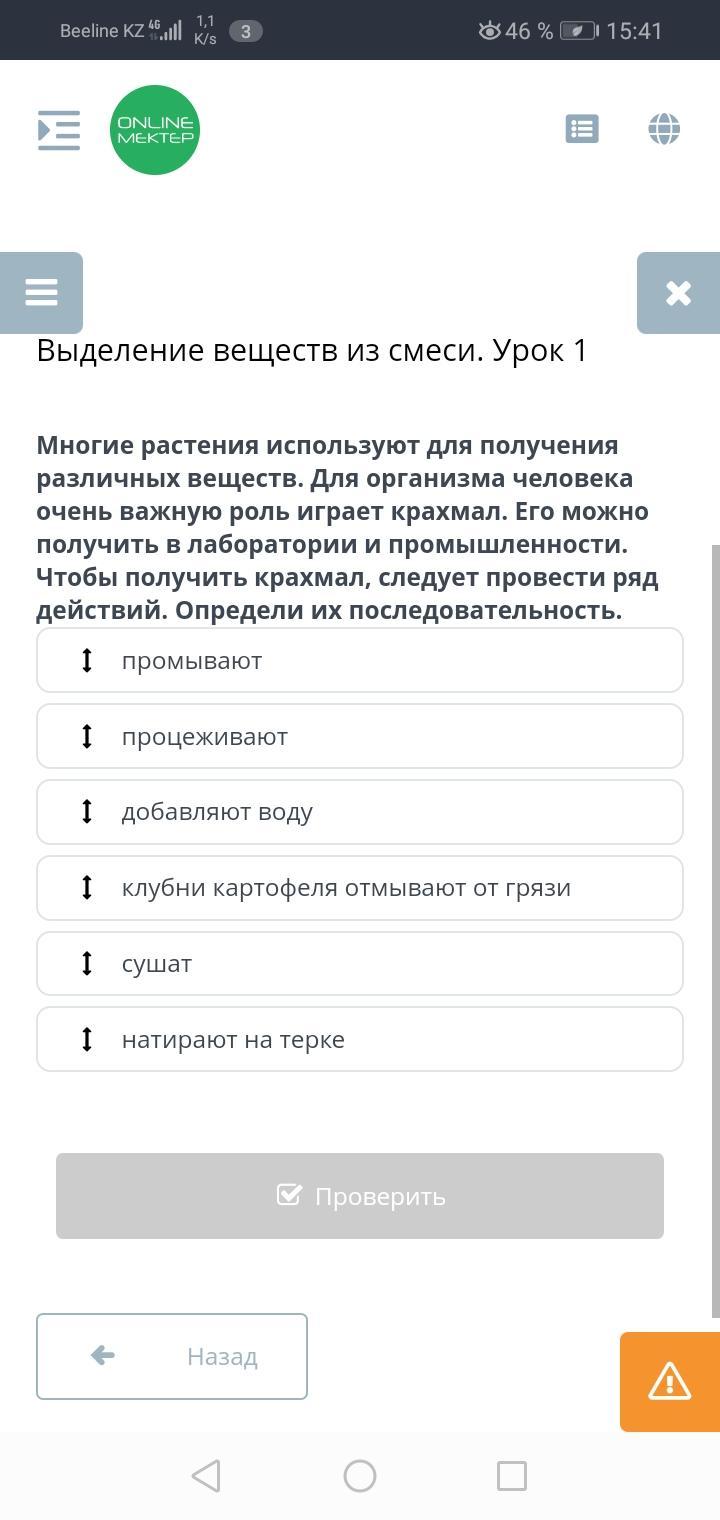720x1520 pixels.
Task: Open Android recent apps square button
Action: click(512, 1476)
